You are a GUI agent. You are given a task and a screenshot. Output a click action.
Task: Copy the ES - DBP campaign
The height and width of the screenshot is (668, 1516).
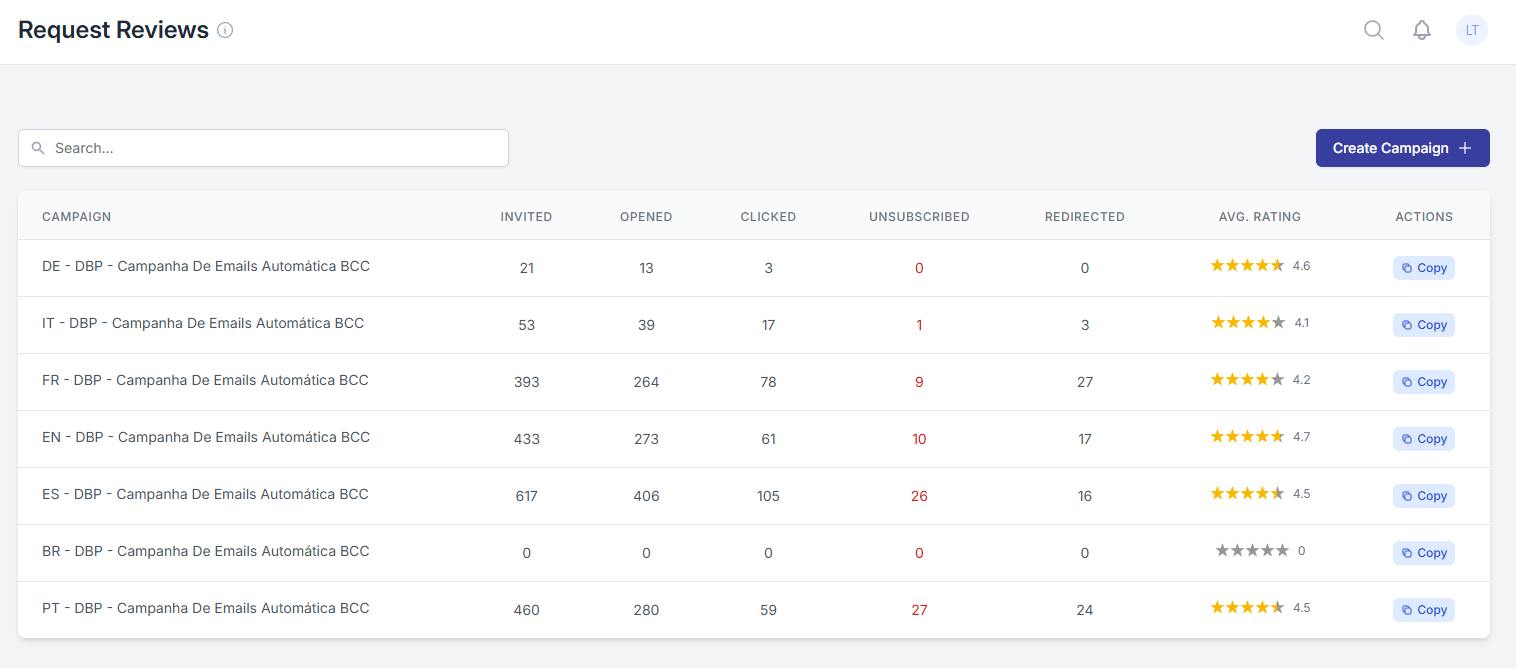pos(1424,496)
